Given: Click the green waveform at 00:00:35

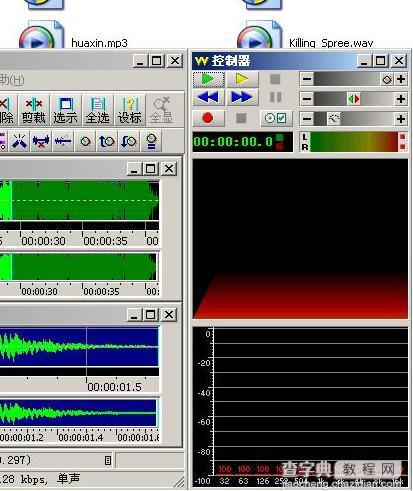Looking at the screenshot, I should pos(83,200).
